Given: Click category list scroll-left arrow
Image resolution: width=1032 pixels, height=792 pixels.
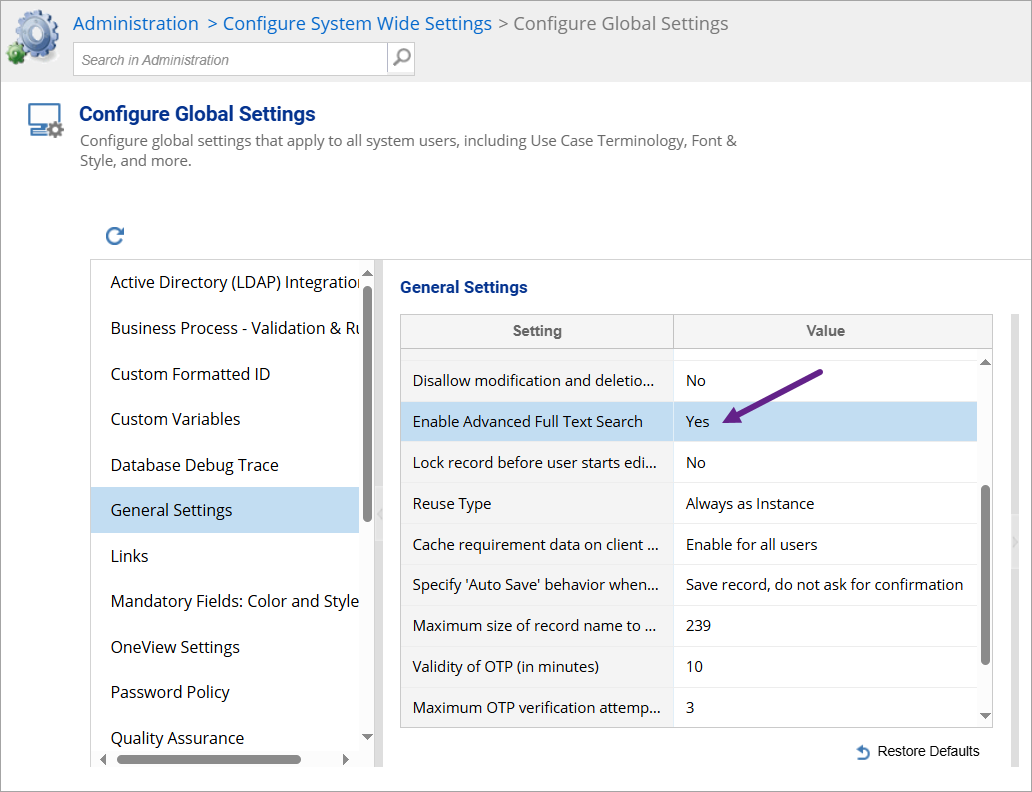Looking at the screenshot, I should 103,760.
